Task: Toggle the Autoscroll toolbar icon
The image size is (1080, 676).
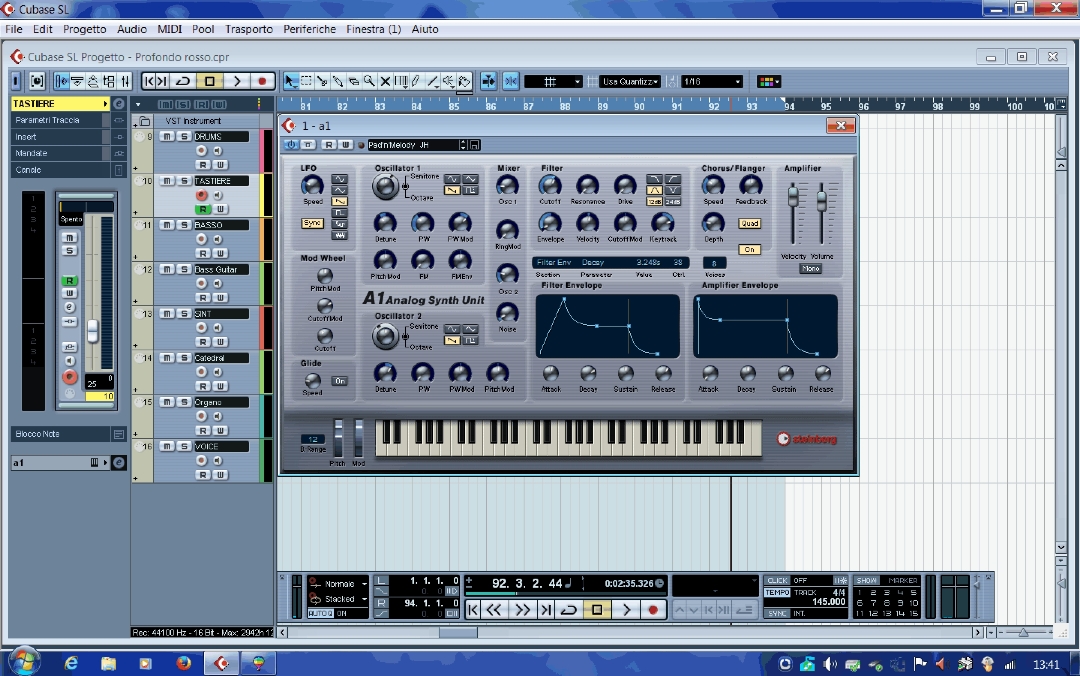Action: (x=488, y=81)
